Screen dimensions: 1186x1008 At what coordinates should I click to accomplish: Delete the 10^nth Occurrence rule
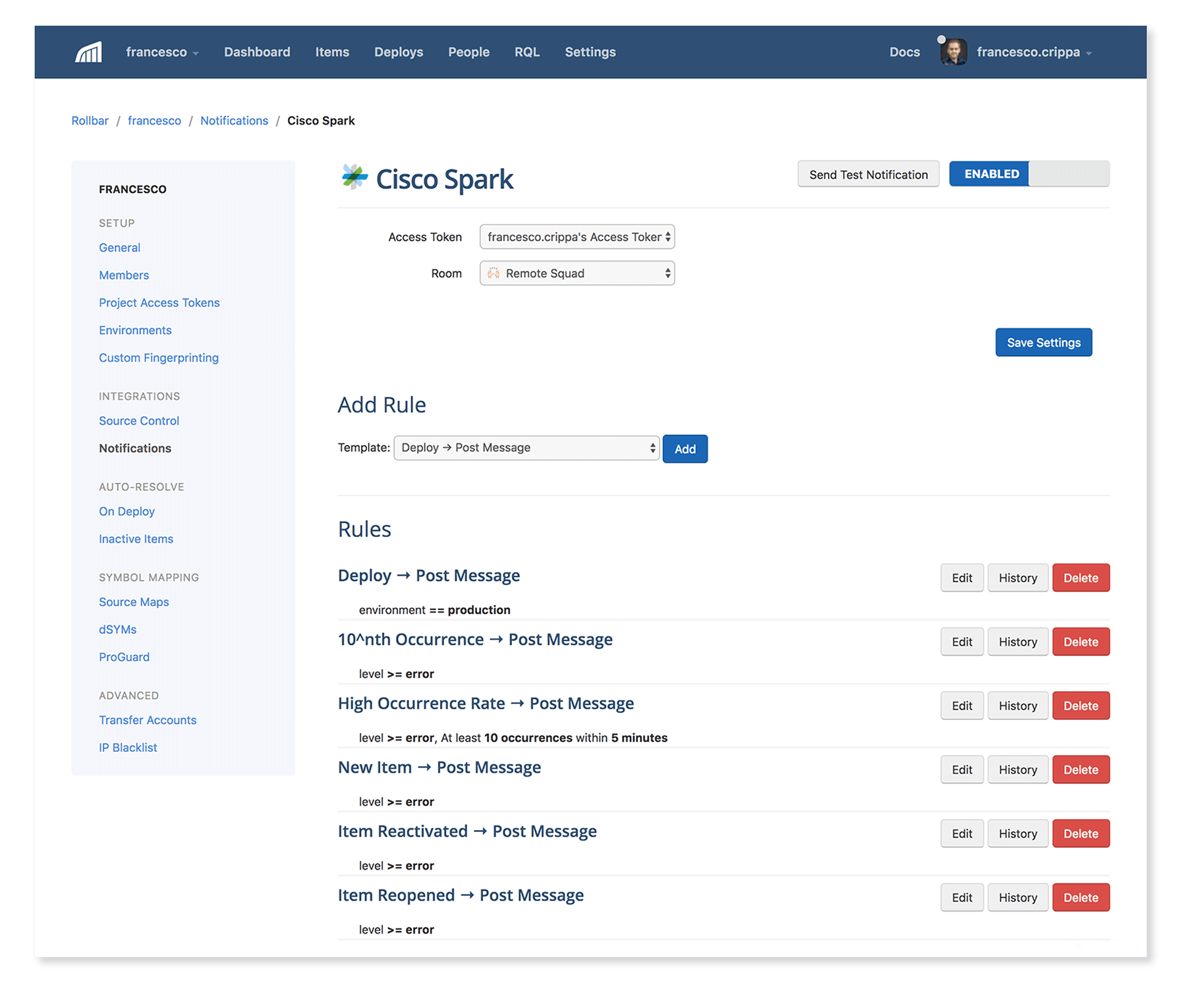(1081, 642)
